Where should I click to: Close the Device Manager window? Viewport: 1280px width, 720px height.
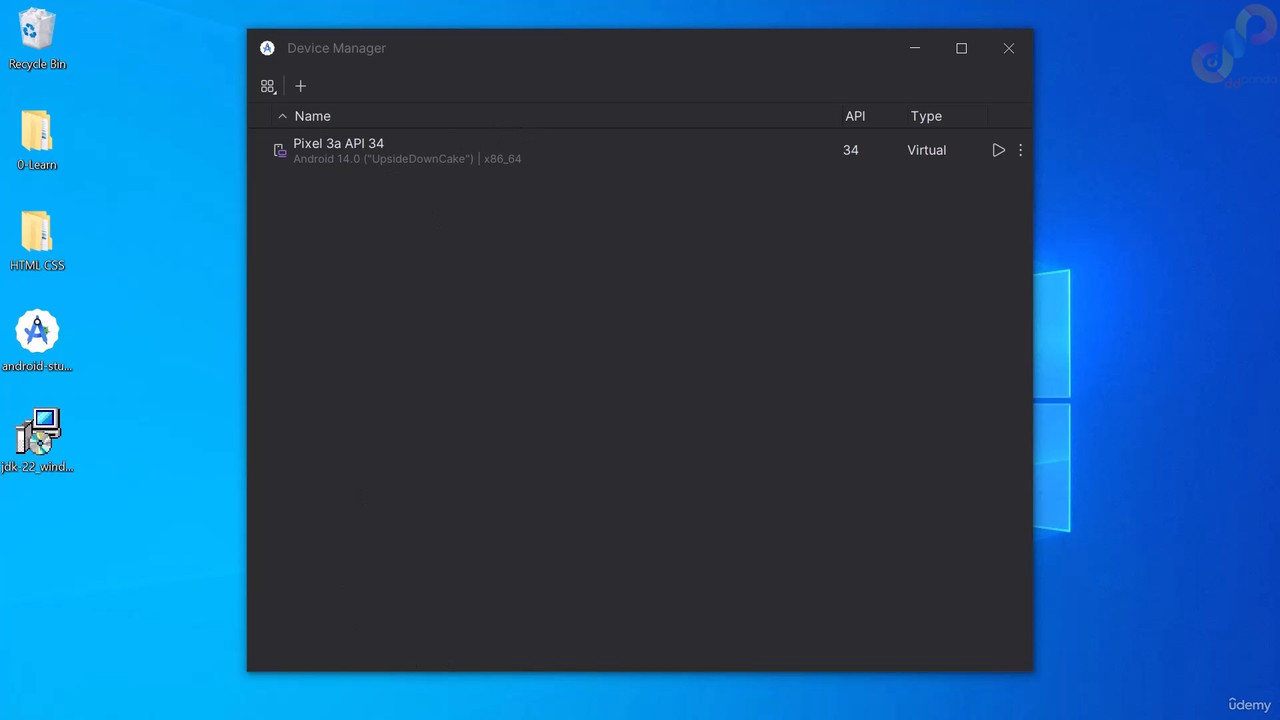click(1008, 48)
